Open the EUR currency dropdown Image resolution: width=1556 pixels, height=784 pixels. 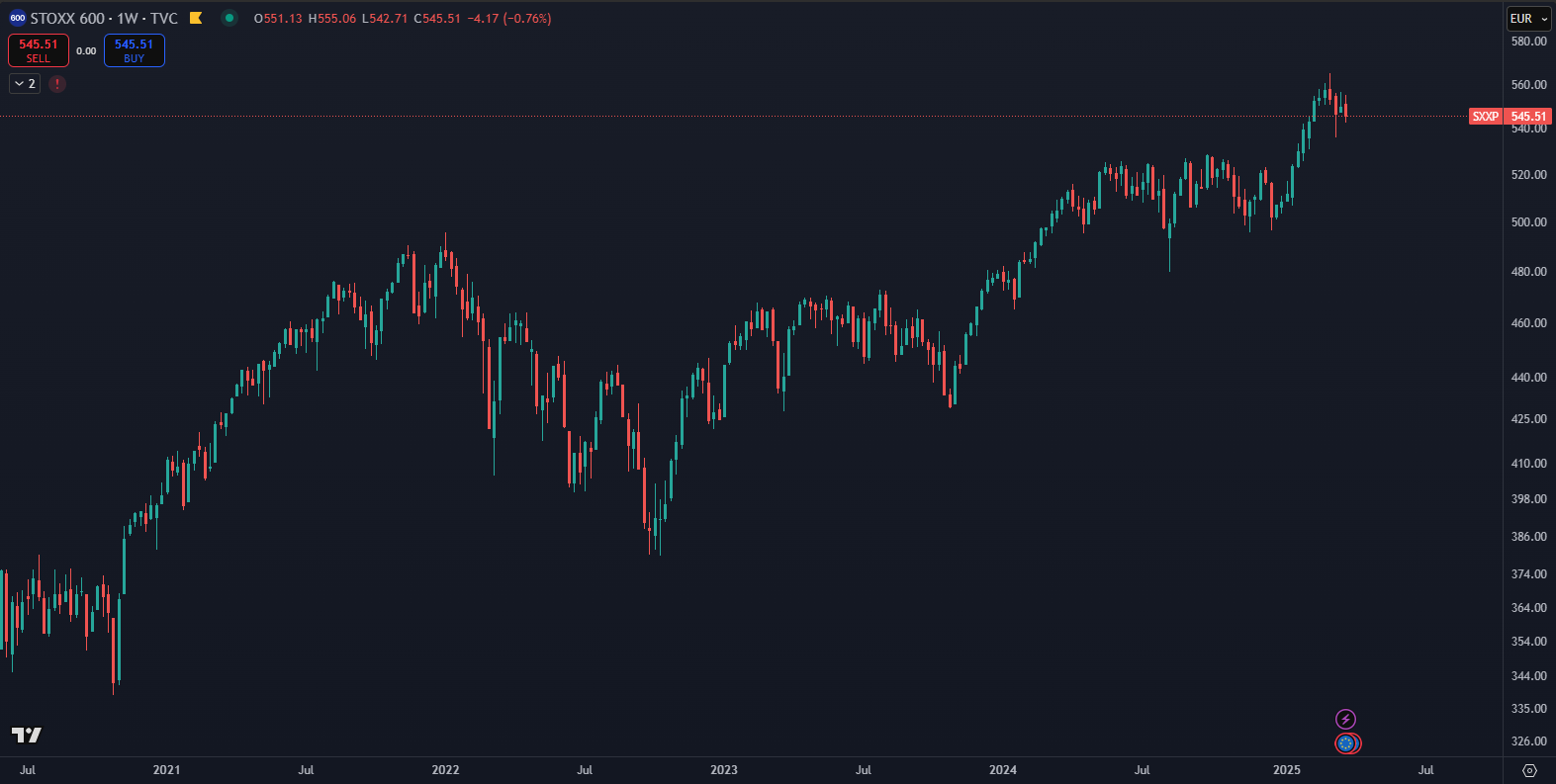tap(1528, 19)
